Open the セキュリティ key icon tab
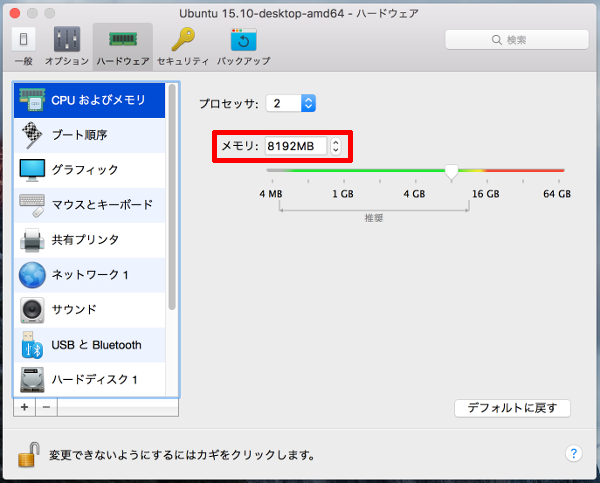The image size is (600, 483). 183,46
